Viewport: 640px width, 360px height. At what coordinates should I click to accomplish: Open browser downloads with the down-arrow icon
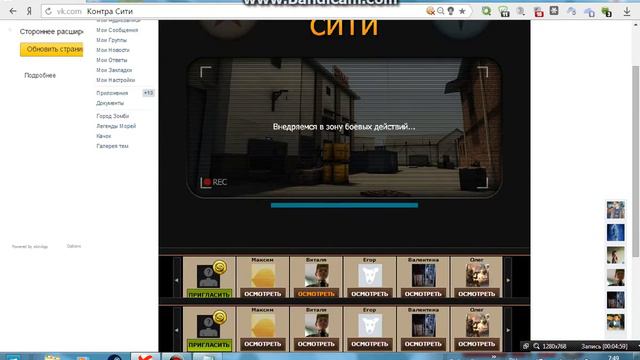[627, 12]
